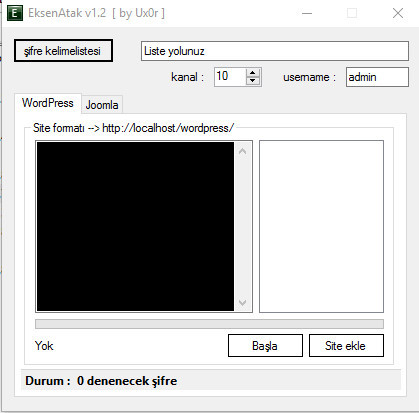Click the EksenAtak green app icon

(15, 13)
